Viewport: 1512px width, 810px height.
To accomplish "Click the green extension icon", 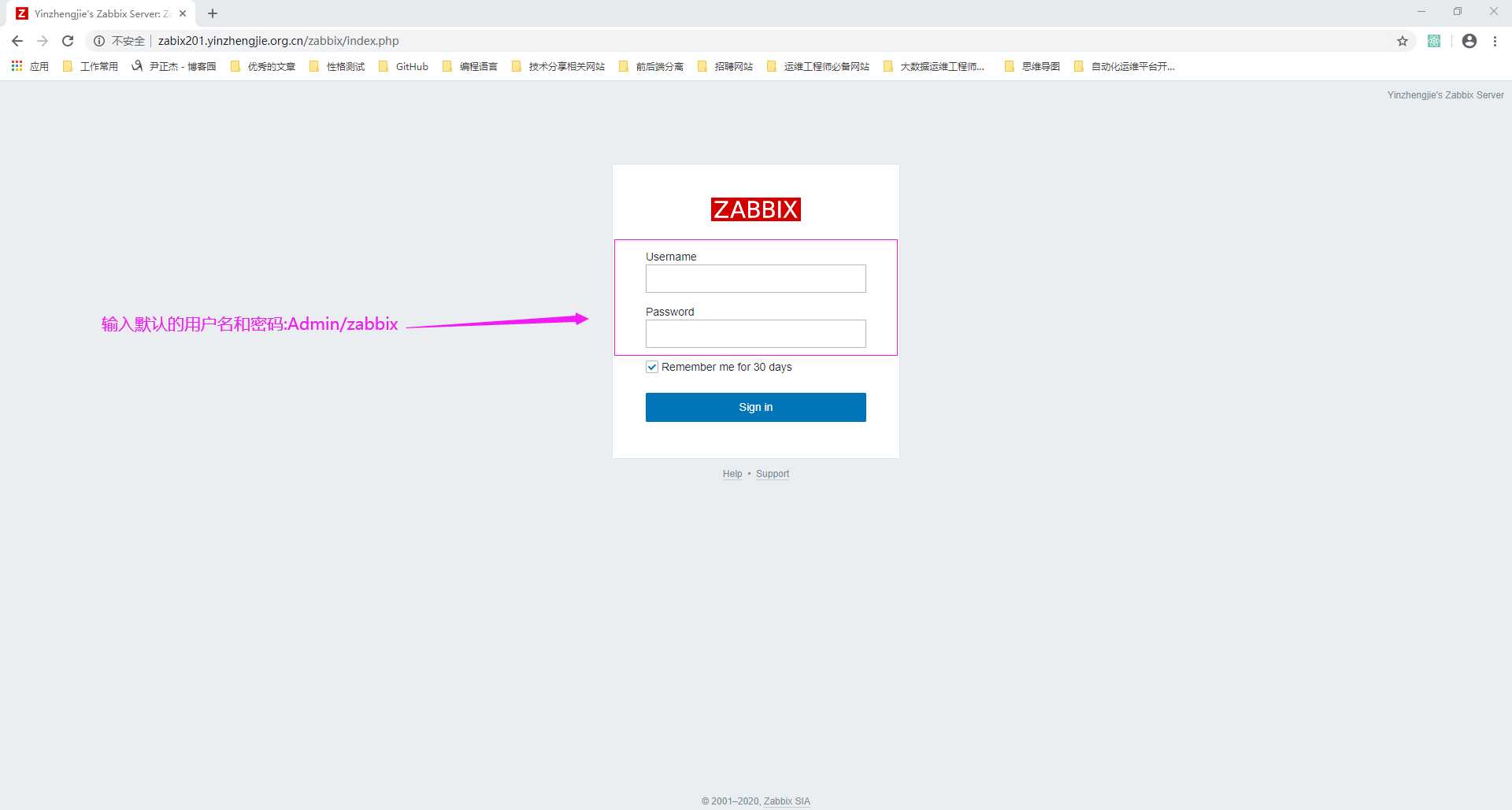I will (1434, 41).
